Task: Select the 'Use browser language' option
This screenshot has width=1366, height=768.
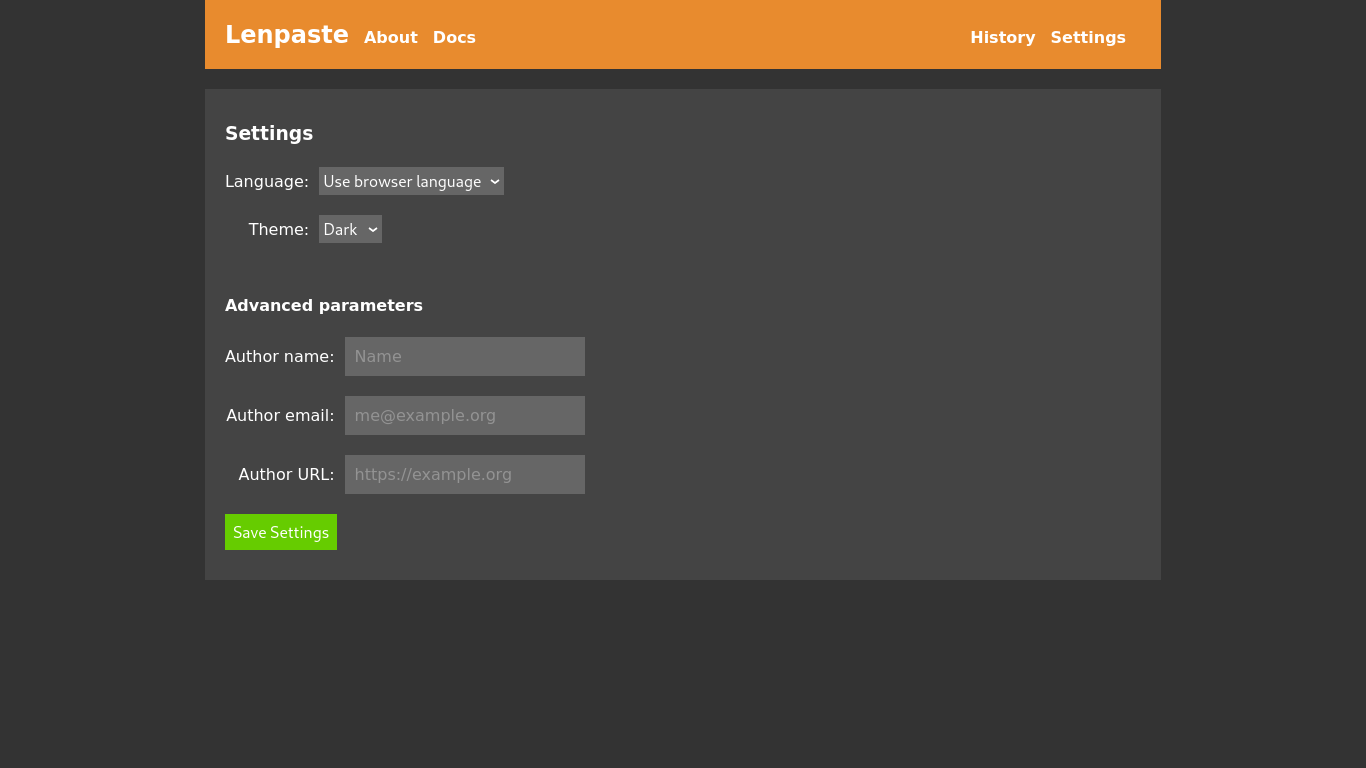Action: click(410, 181)
